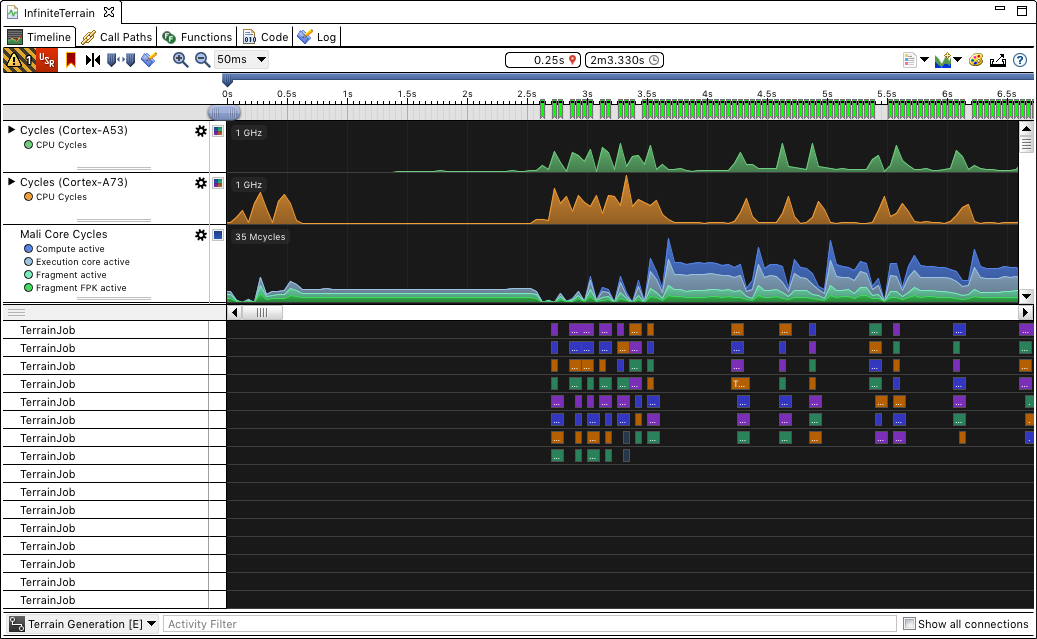Click the clear annotations brush icon

tap(149, 60)
